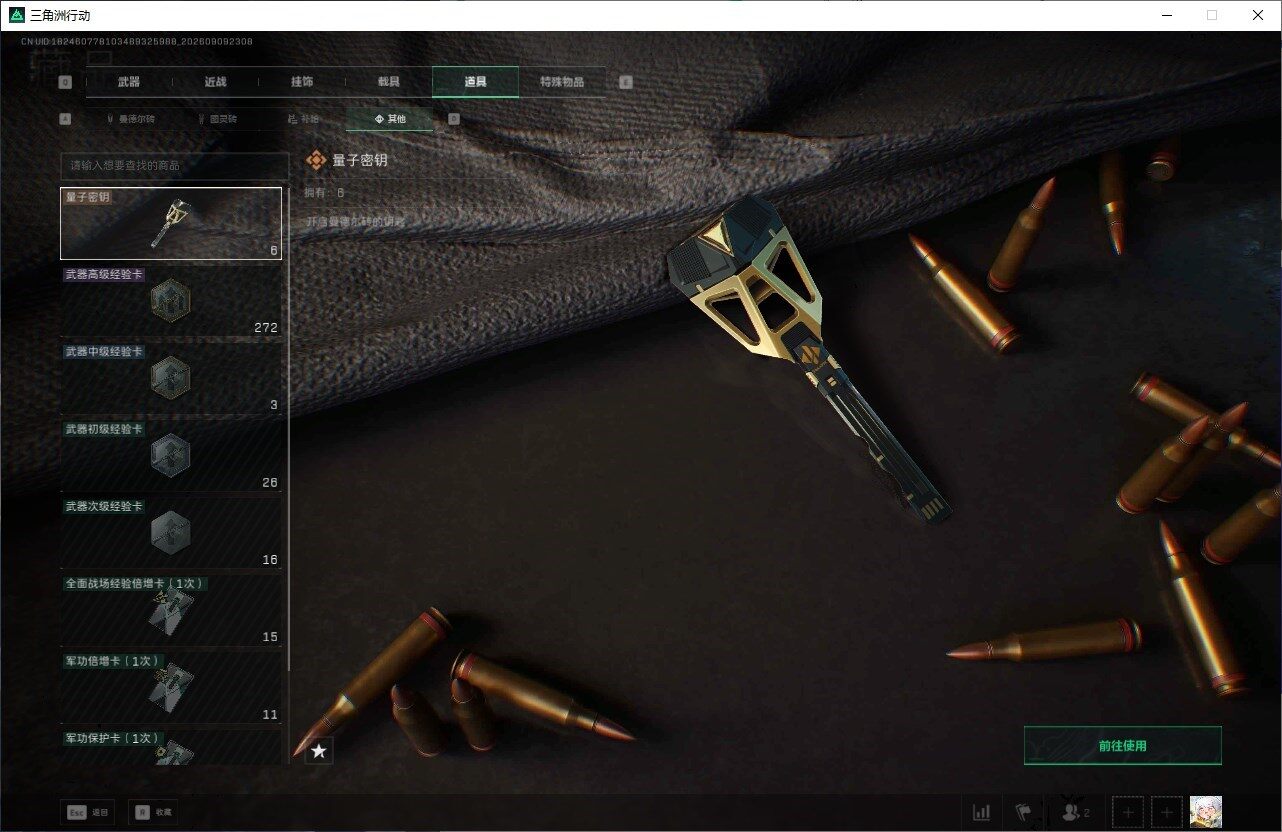The width and height of the screenshot is (1282, 832).
Task: Open the 武器 category tab
Action: (129, 82)
